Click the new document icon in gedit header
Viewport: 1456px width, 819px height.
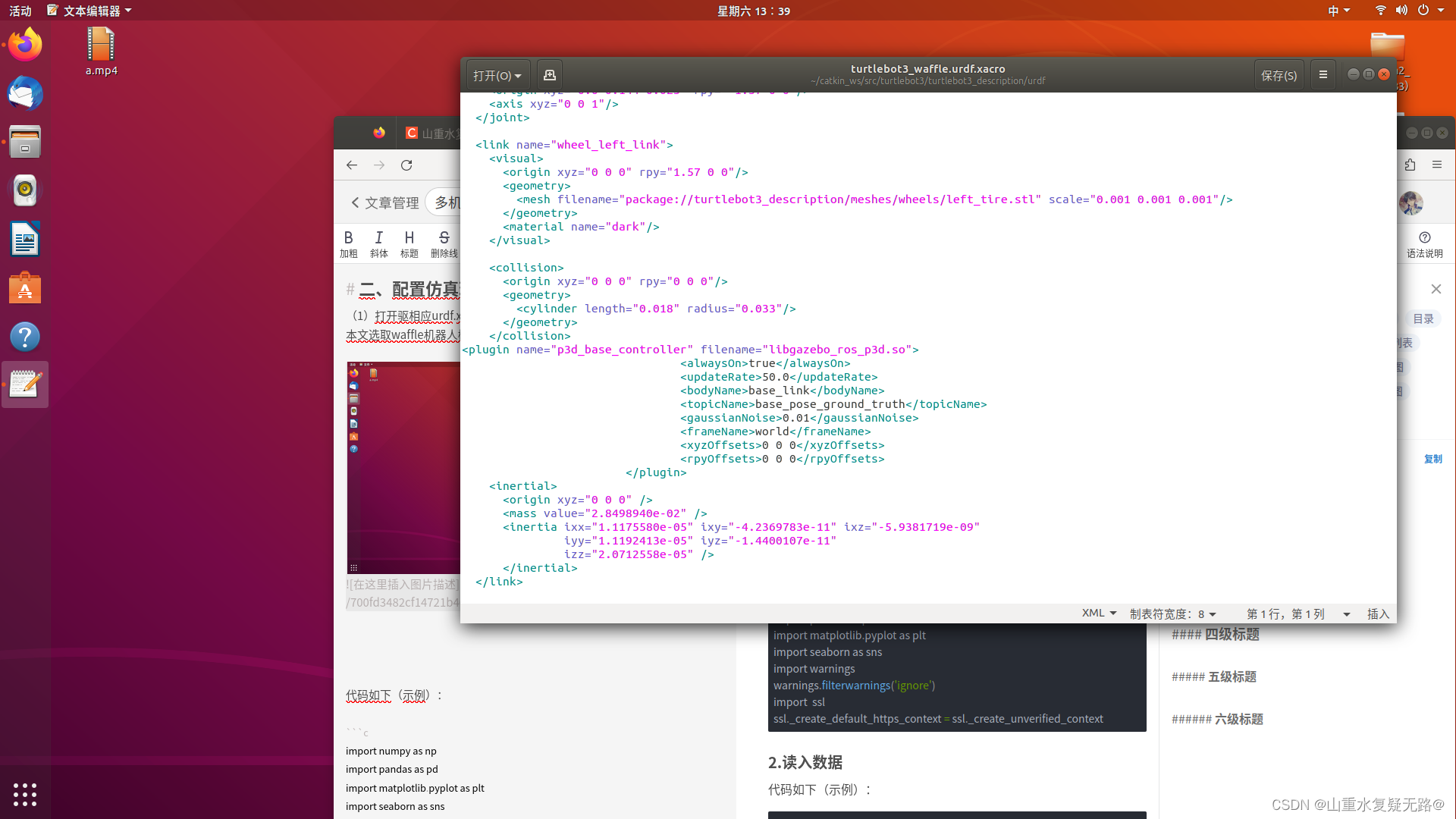(x=550, y=75)
